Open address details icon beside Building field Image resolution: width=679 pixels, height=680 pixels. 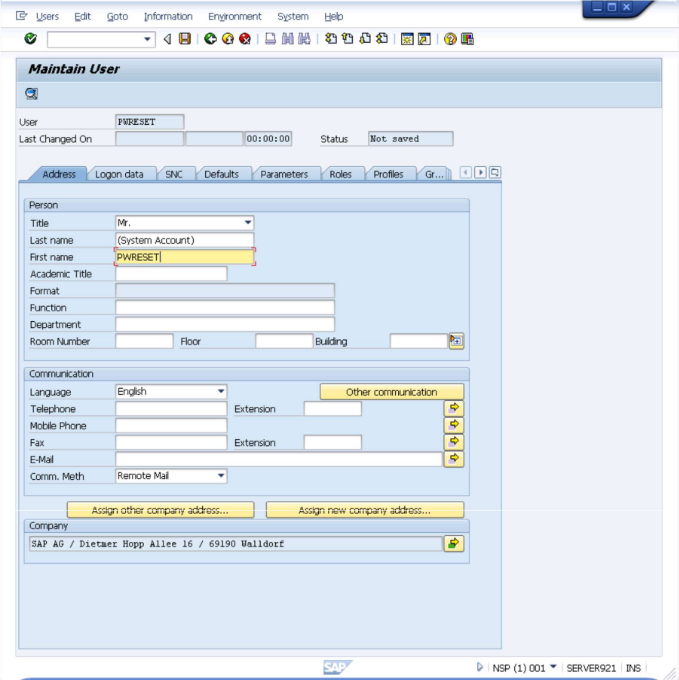click(456, 341)
